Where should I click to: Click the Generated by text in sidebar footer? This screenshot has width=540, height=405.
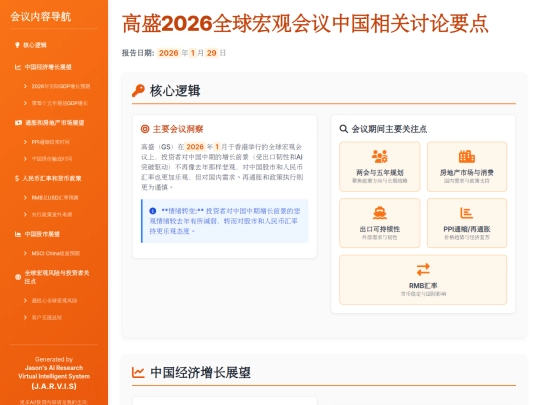point(54,359)
